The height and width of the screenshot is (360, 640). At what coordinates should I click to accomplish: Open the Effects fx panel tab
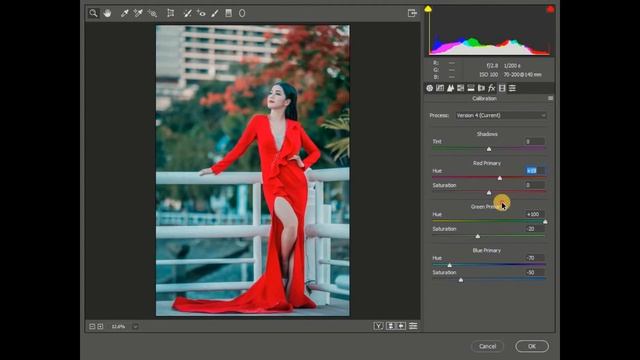491,88
